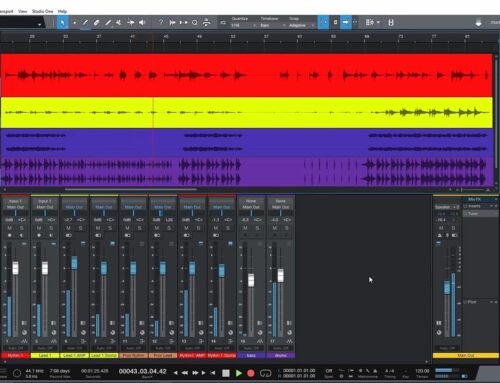Image resolution: width=500 pixels, height=383 pixels.
Task: Click the metronome icon in transport bar
Action: click(x=375, y=370)
